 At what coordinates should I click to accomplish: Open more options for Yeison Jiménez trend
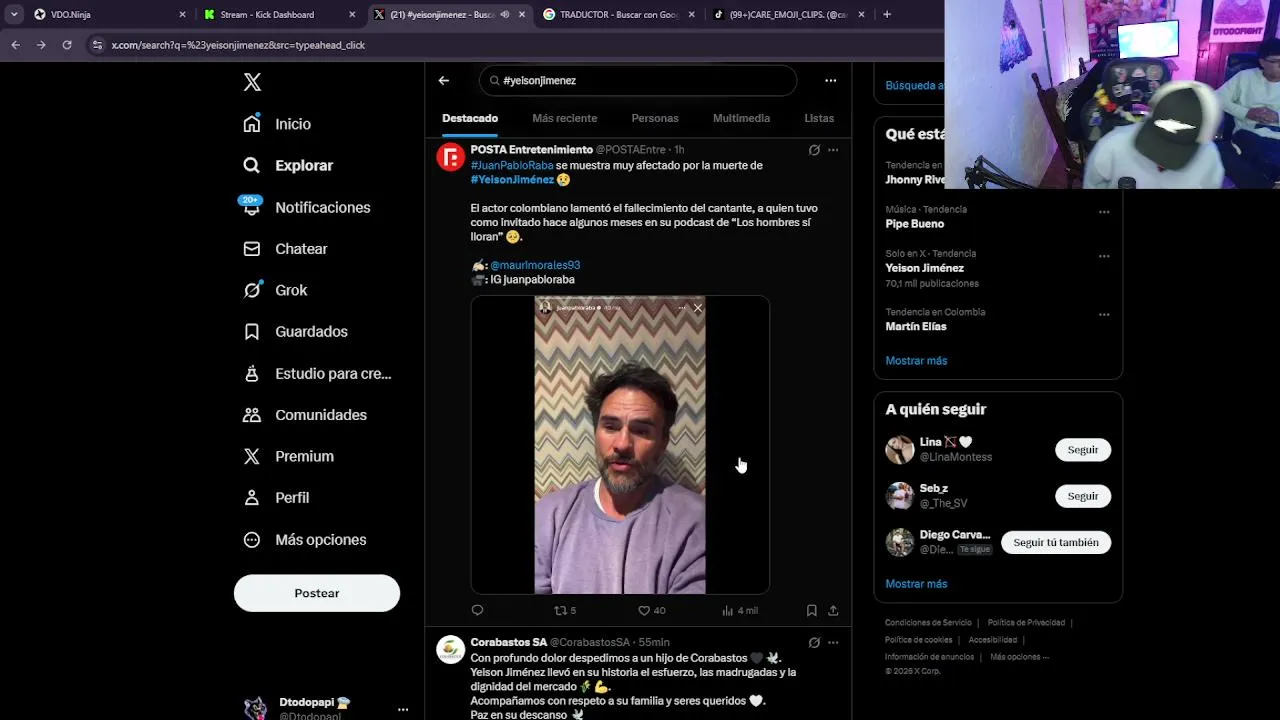1104,256
